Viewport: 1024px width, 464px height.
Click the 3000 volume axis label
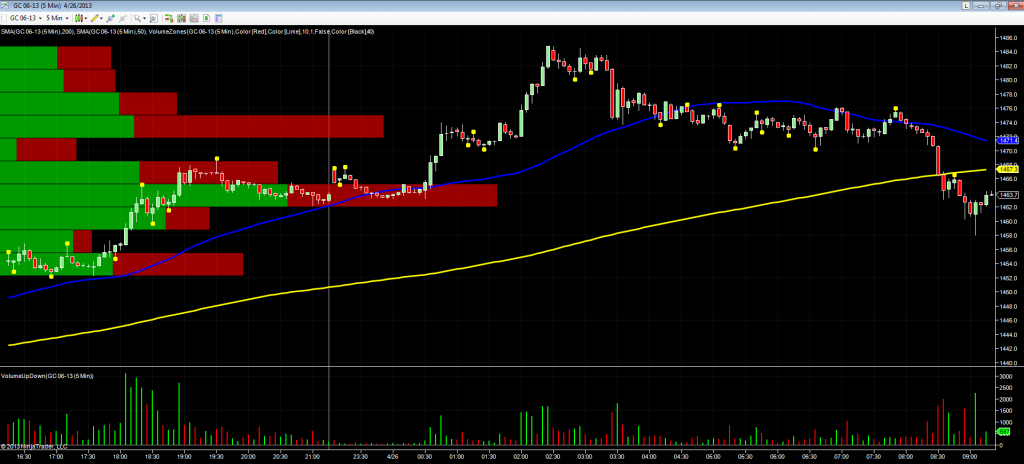[1005, 377]
